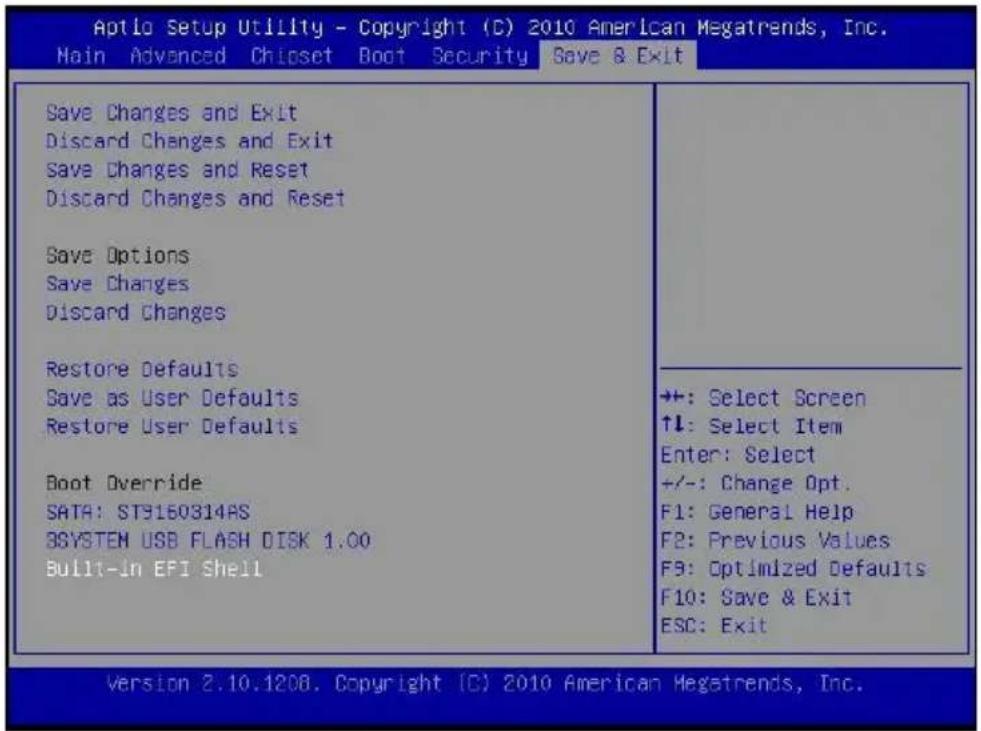Boot from SATA: ST9160314AS drive

pos(148,512)
